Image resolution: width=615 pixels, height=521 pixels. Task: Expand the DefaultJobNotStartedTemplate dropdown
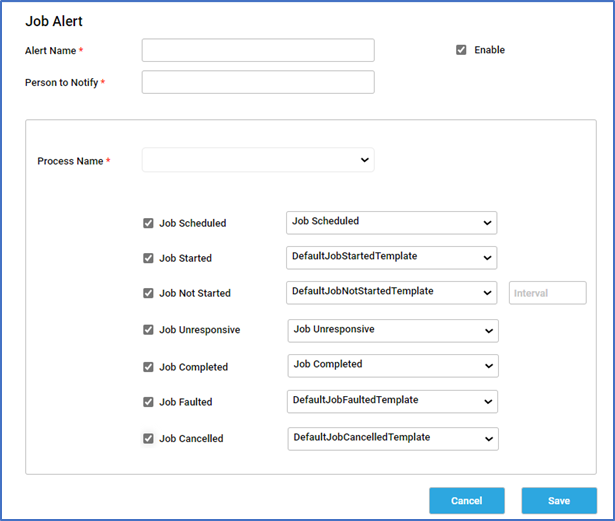(391, 293)
